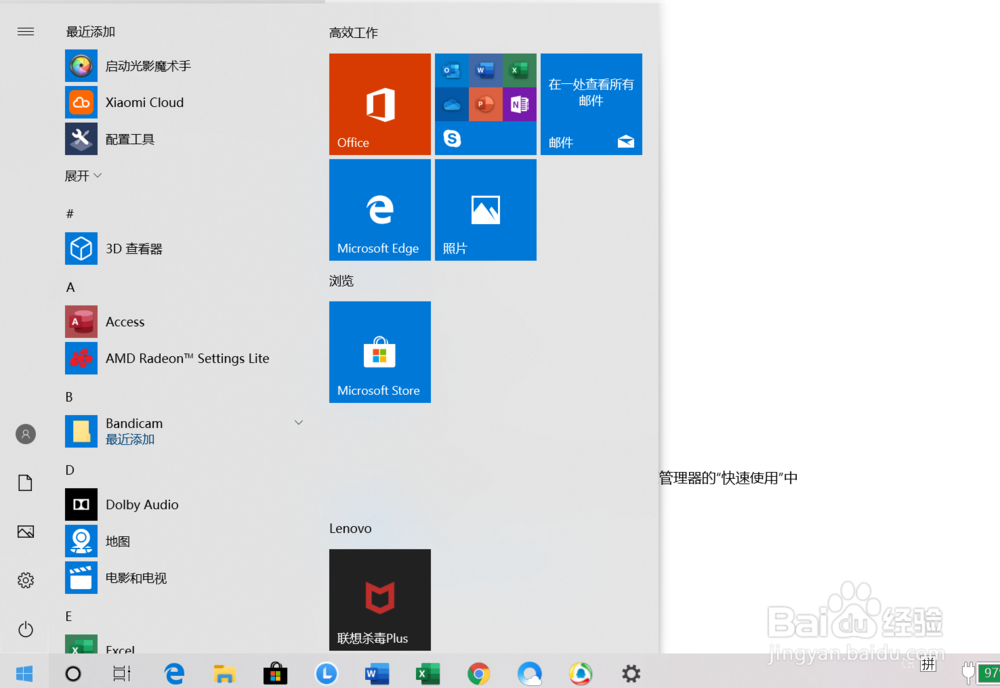
Task: Open File Explorer from taskbar
Action: click(x=224, y=673)
